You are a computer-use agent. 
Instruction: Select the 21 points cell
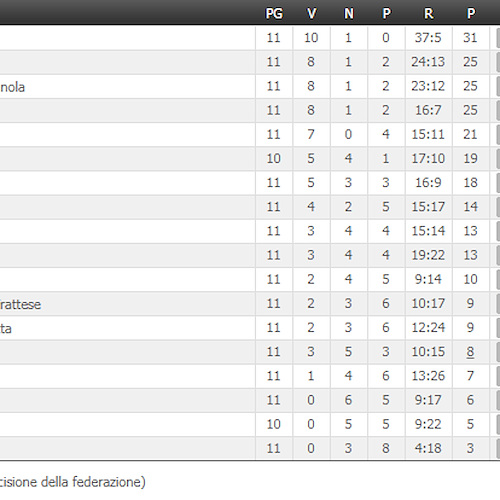click(470, 134)
